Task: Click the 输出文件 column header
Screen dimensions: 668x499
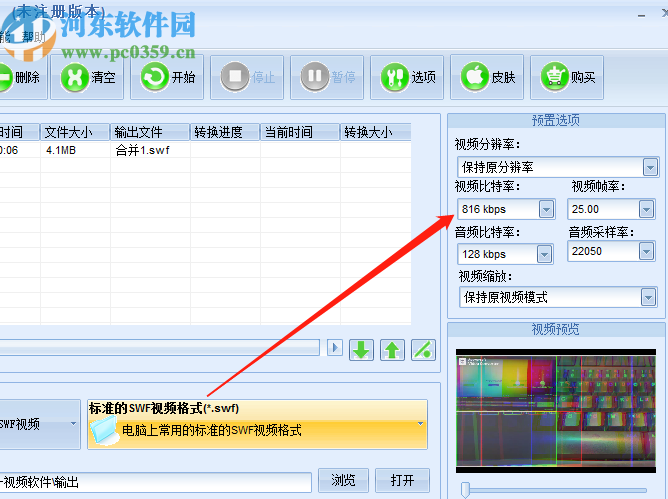Action: pos(150,132)
